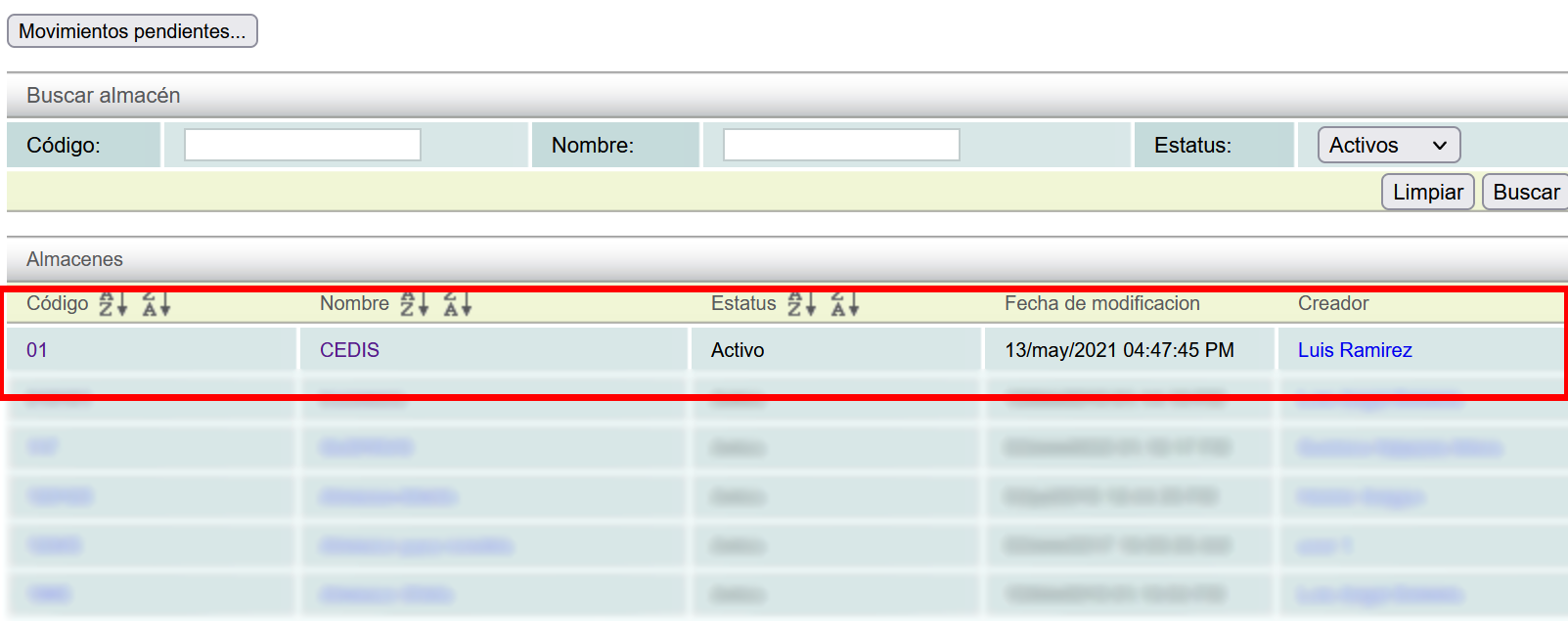Sort Código column ascending A-Z

[113, 305]
